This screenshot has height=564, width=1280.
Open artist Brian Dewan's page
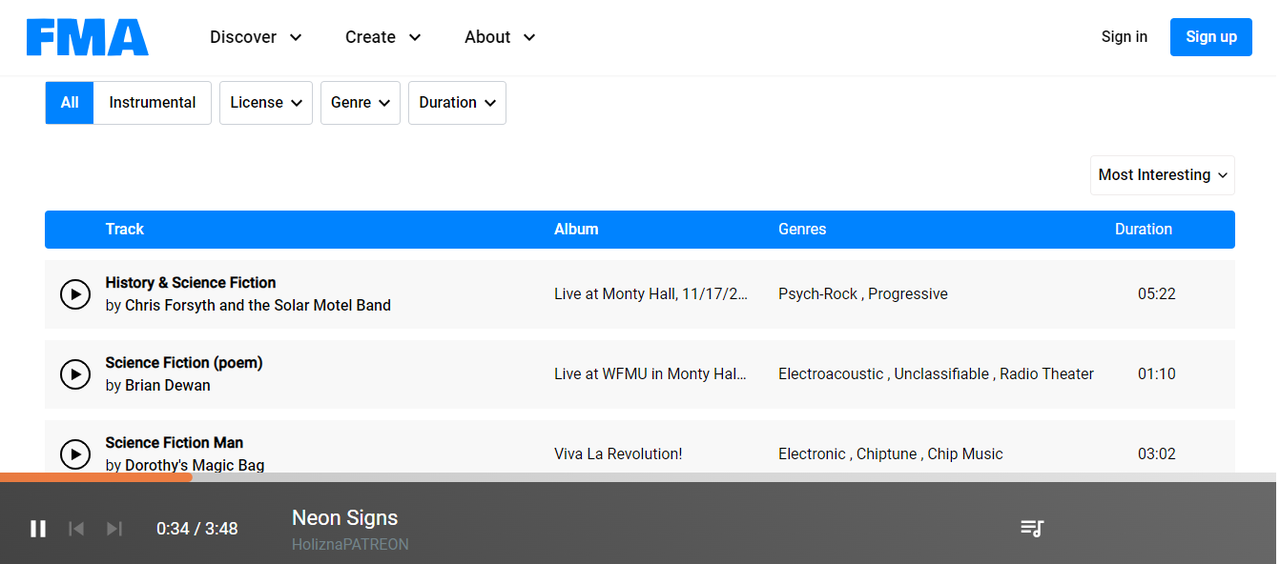pyautogui.click(x=167, y=386)
